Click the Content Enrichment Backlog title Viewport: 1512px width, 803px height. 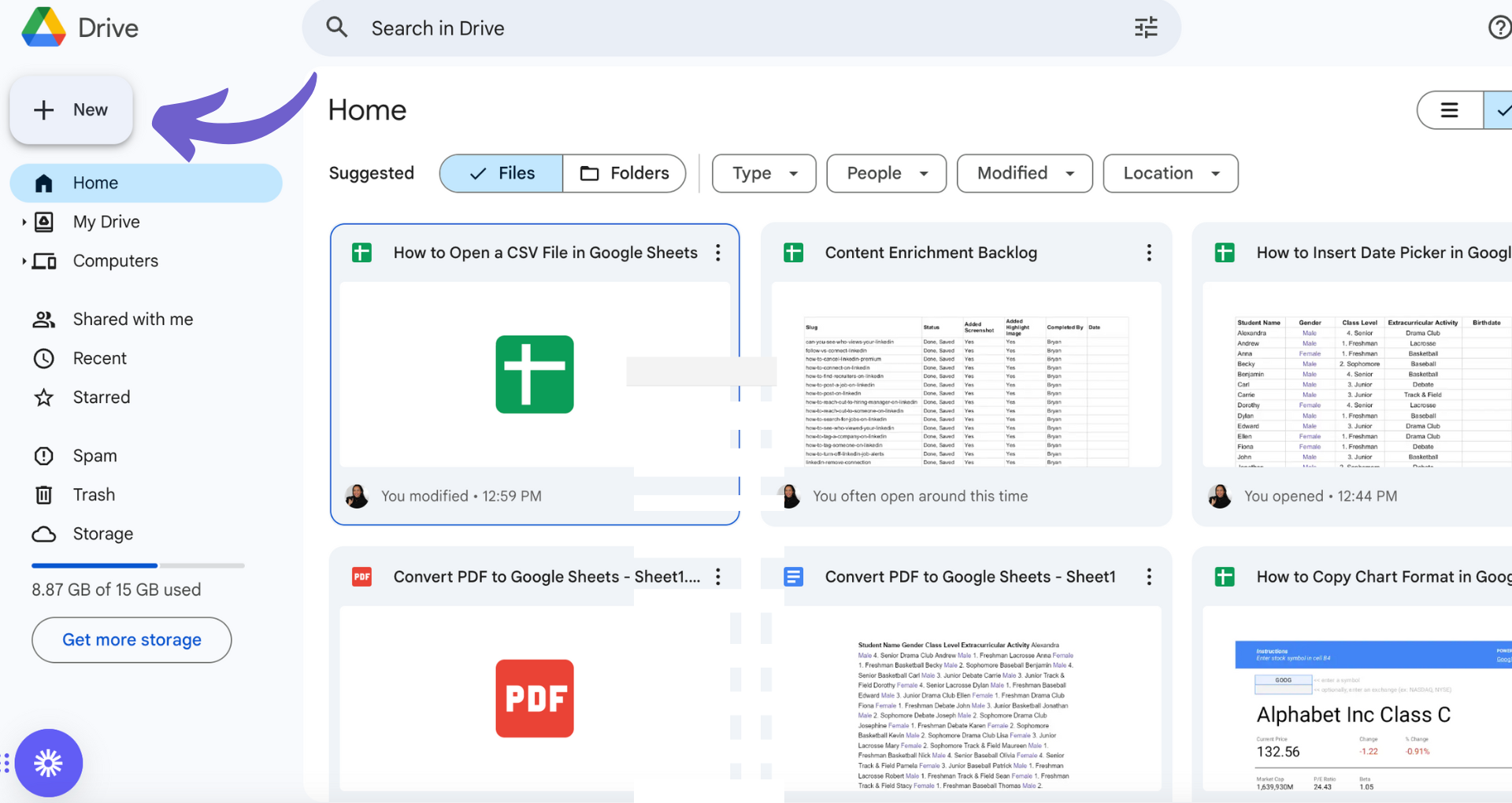[931, 253]
